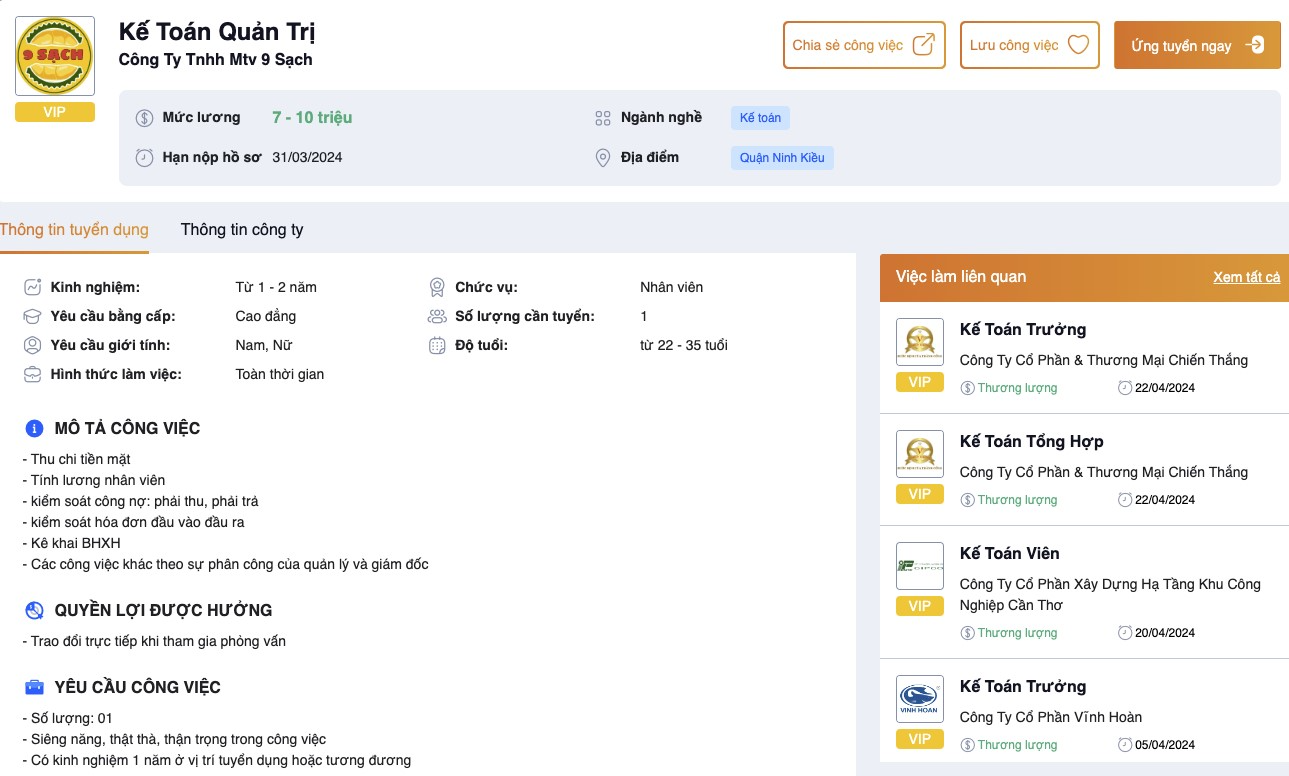Open Xem tất cả related jobs link
1289x776 pixels.
tap(1246, 277)
